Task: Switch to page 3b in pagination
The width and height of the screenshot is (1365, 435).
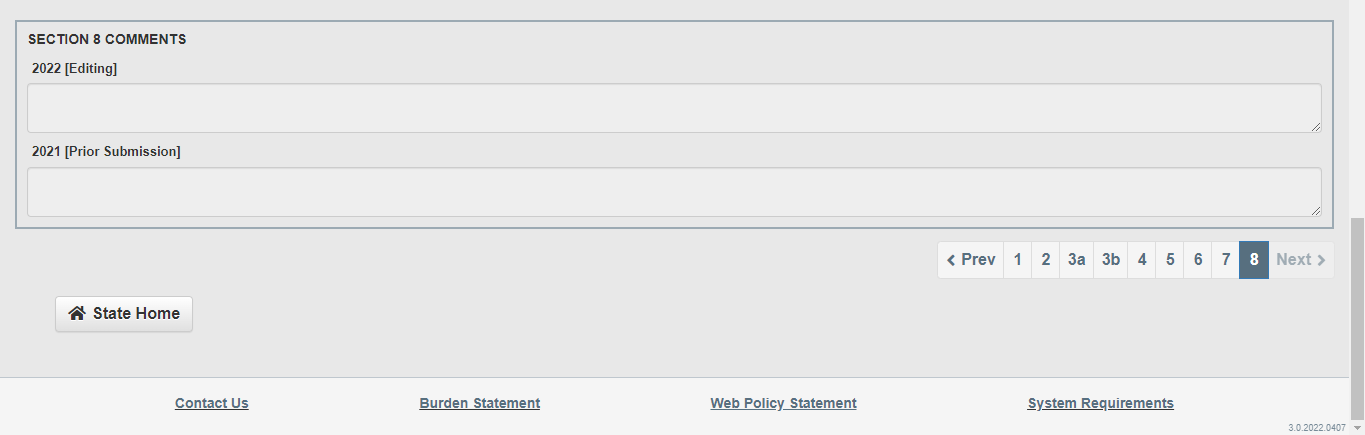Action: [1110, 260]
